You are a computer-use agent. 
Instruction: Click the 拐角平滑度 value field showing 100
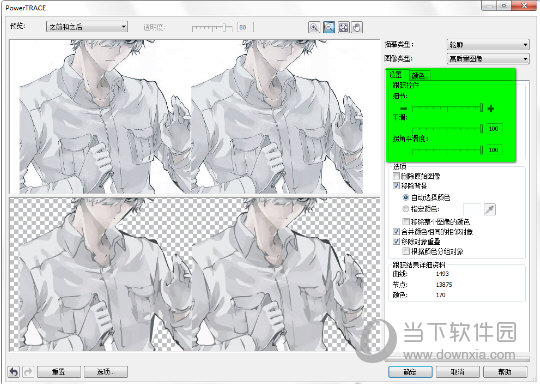pyautogui.click(x=494, y=150)
